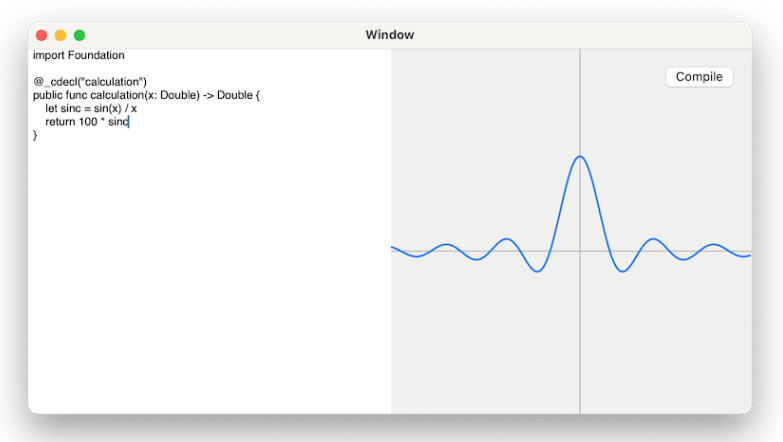Viewport: 783px width, 442px height.
Task: Click the closing brace of the function
Action: tap(35, 135)
